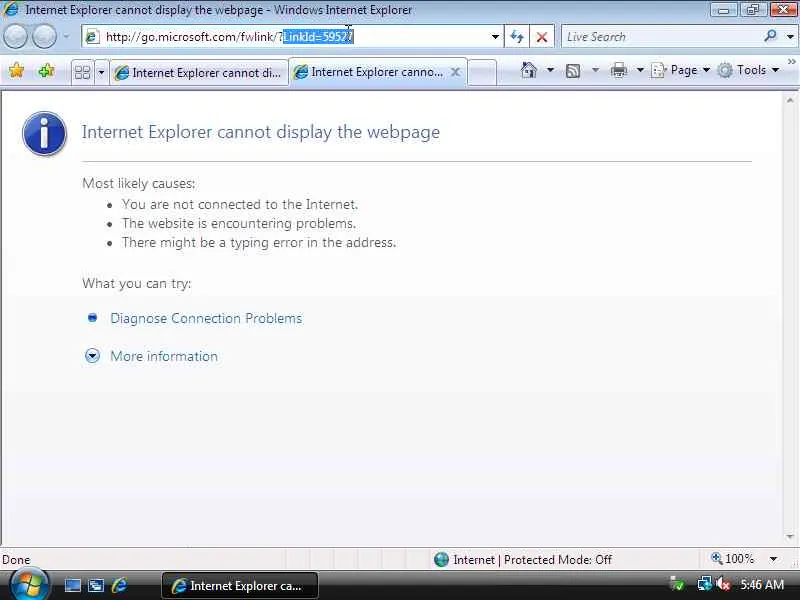The height and width of the screenshot is (600, 800).
Task: Click the Print icon
Action: pyautogui.click(x=618, y=70)
